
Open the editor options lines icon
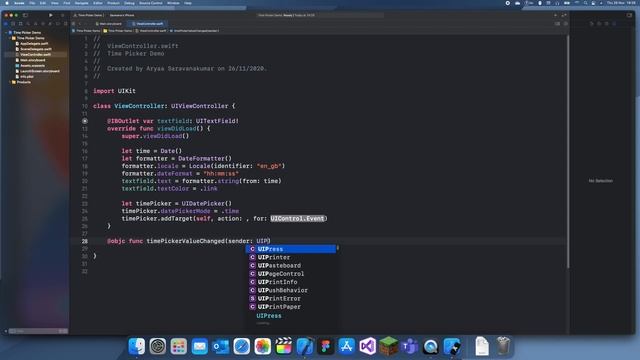tap(557, 24)
